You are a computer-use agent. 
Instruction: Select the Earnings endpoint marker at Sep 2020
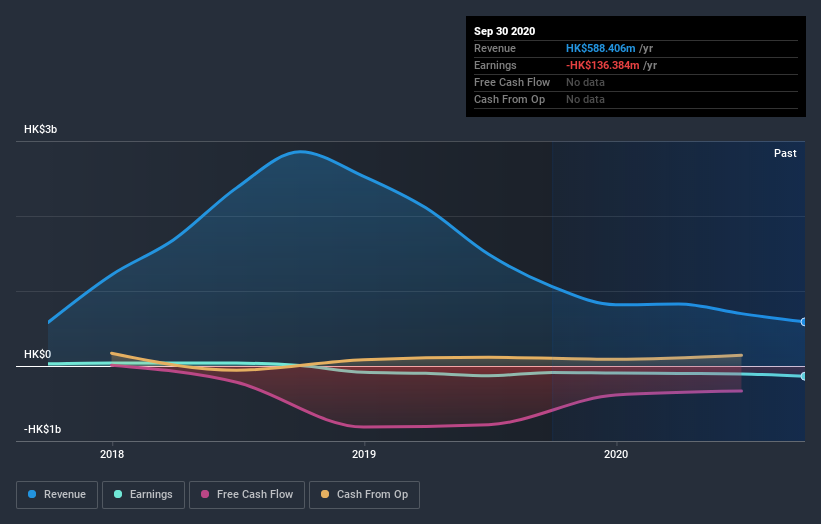tap(804, 376)
